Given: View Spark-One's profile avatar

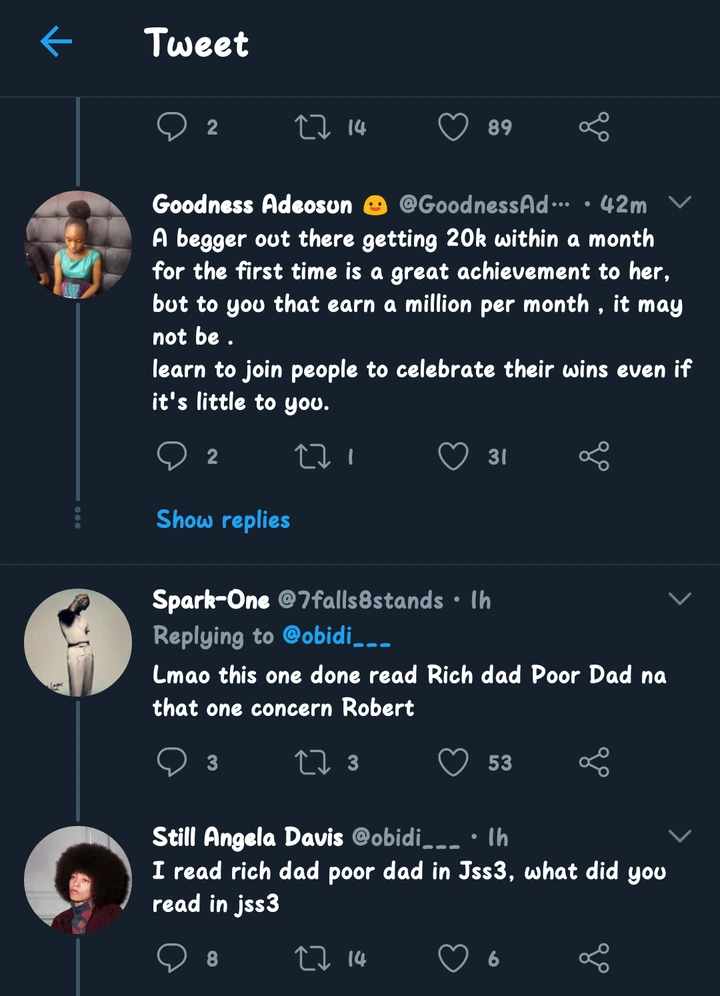Looking at the screenshot, I should pyautogui.click(x=78, y=640).
